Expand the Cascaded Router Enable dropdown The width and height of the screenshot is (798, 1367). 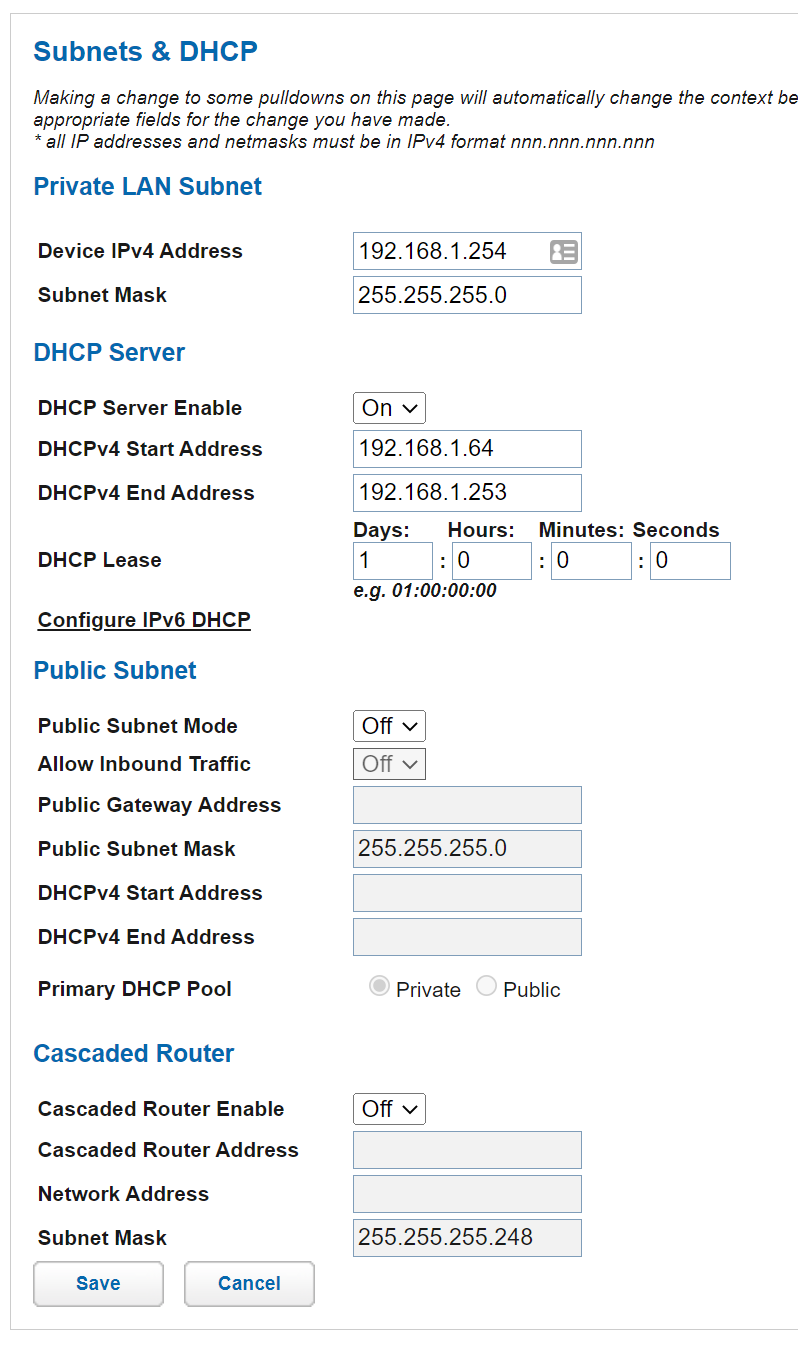[389, 1109]
